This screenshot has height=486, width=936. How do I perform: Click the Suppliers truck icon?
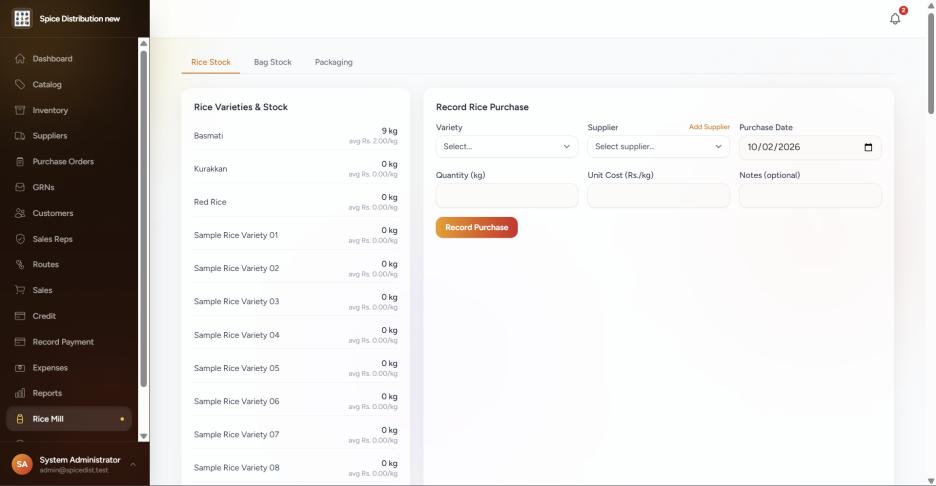point(20,136)
